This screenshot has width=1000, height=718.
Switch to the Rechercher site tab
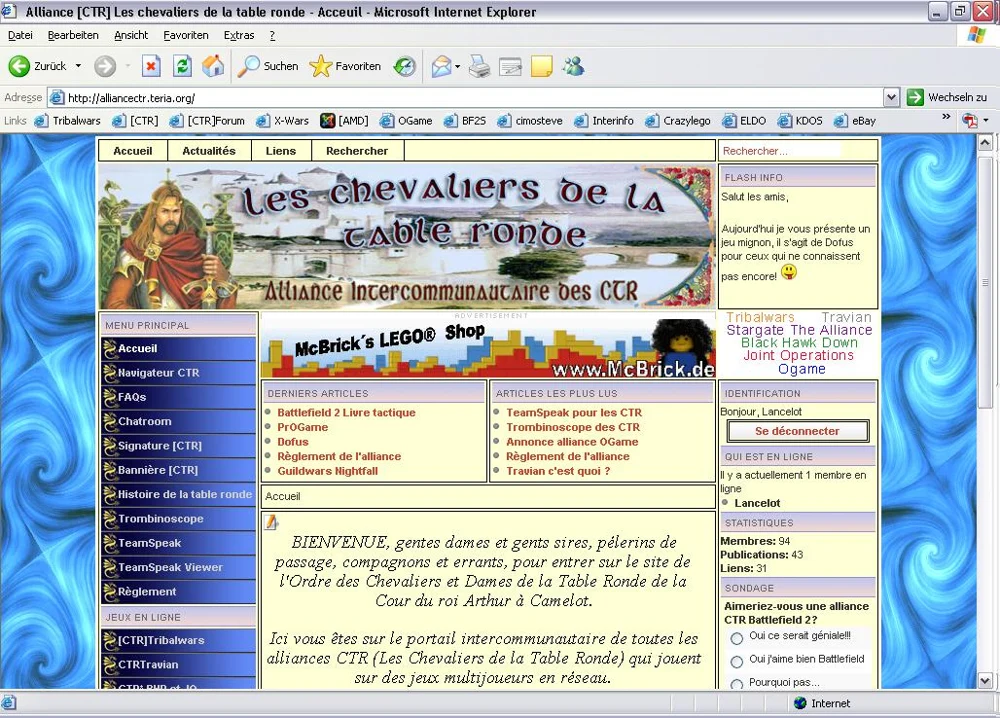357,150
